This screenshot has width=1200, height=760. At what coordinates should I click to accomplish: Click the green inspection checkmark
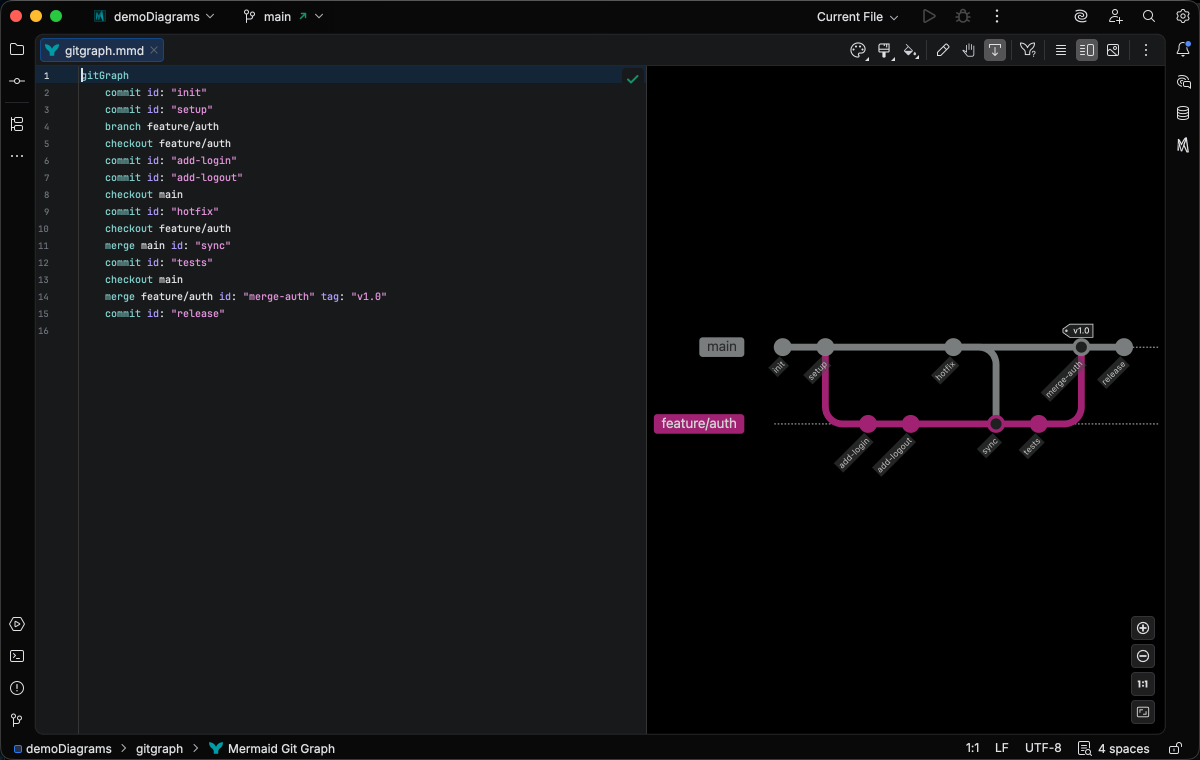coord(632,78)
